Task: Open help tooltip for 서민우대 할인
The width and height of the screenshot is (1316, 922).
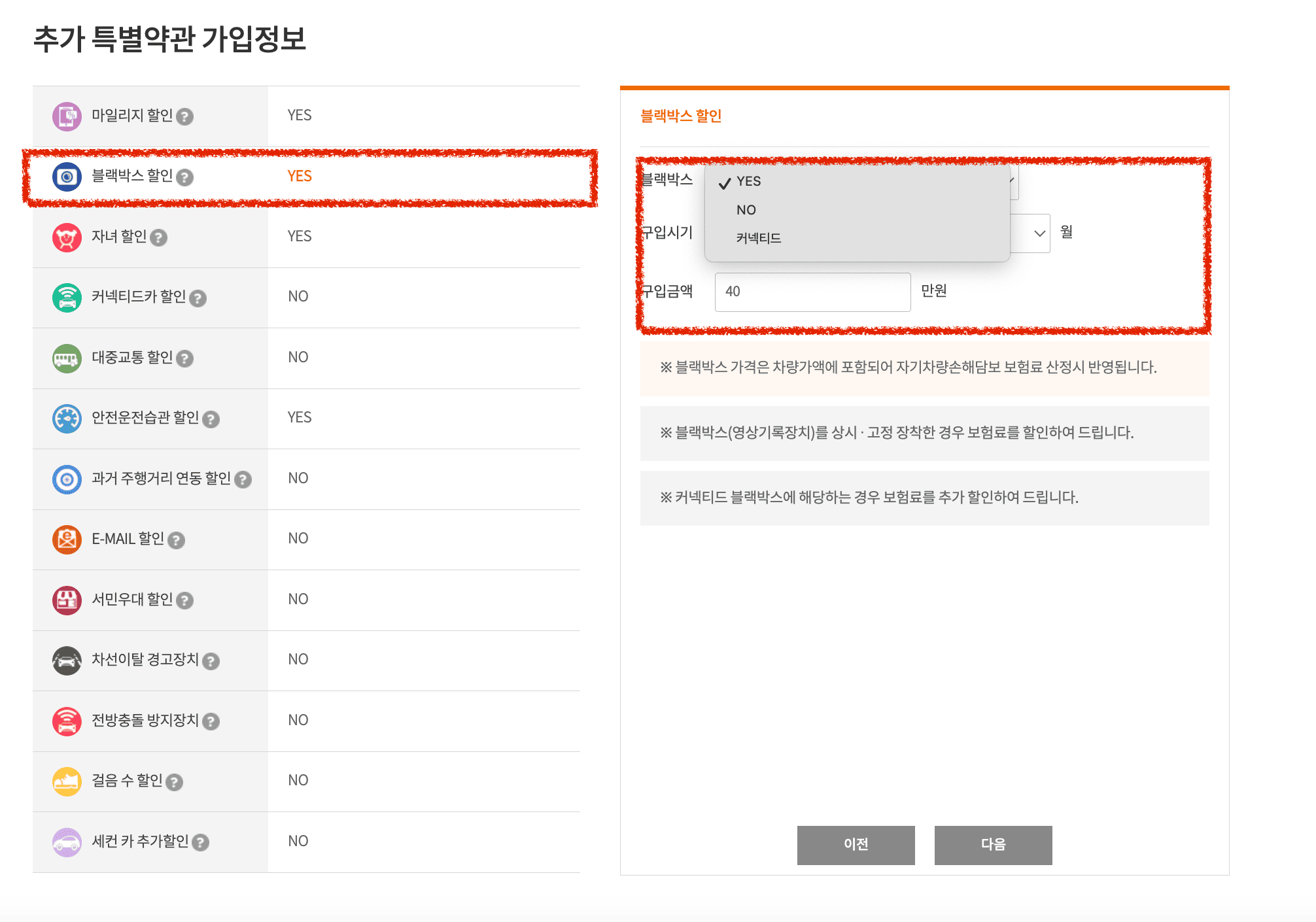Action: 185,600
